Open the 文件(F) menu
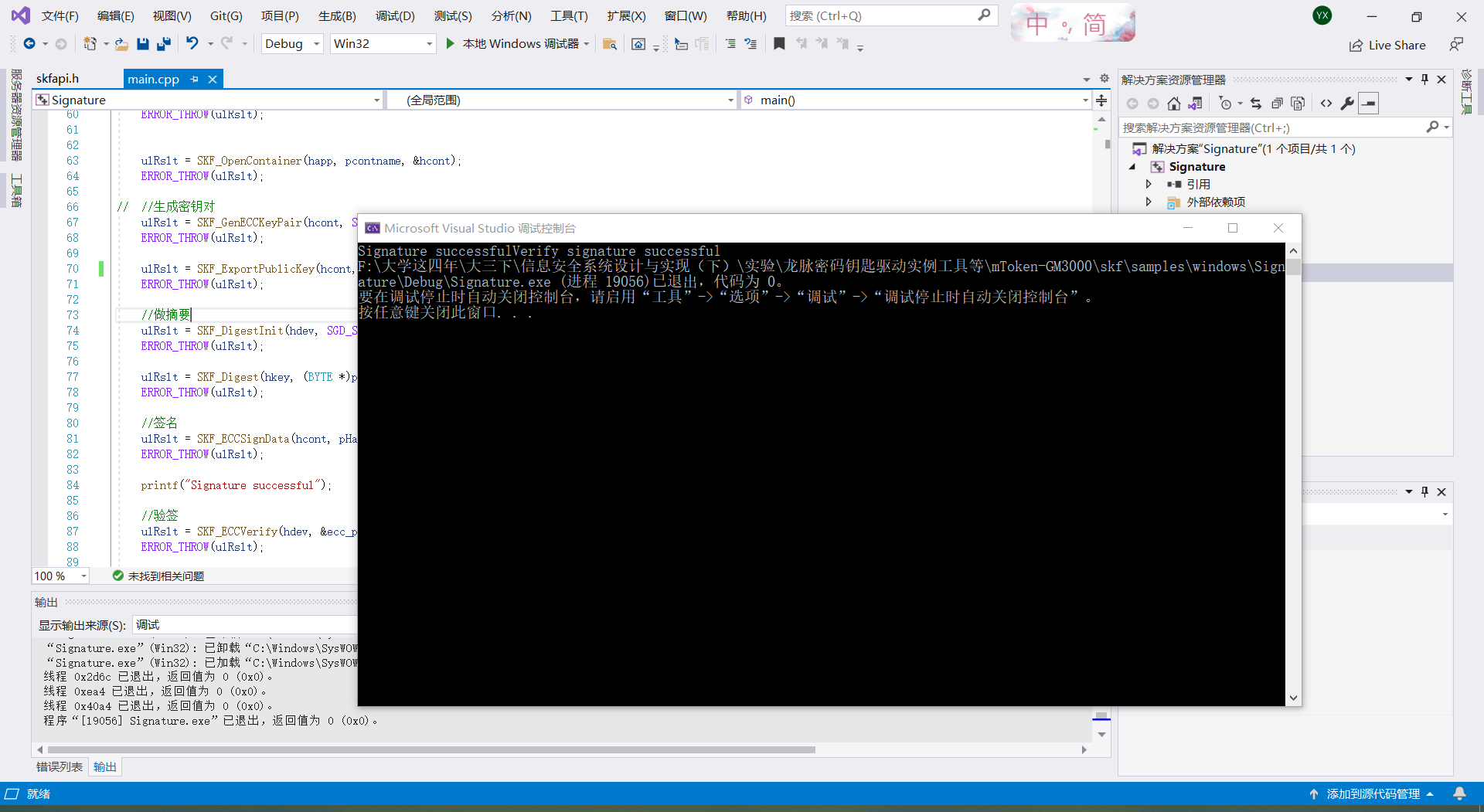The image size is (1484, 812). point(60,15)
